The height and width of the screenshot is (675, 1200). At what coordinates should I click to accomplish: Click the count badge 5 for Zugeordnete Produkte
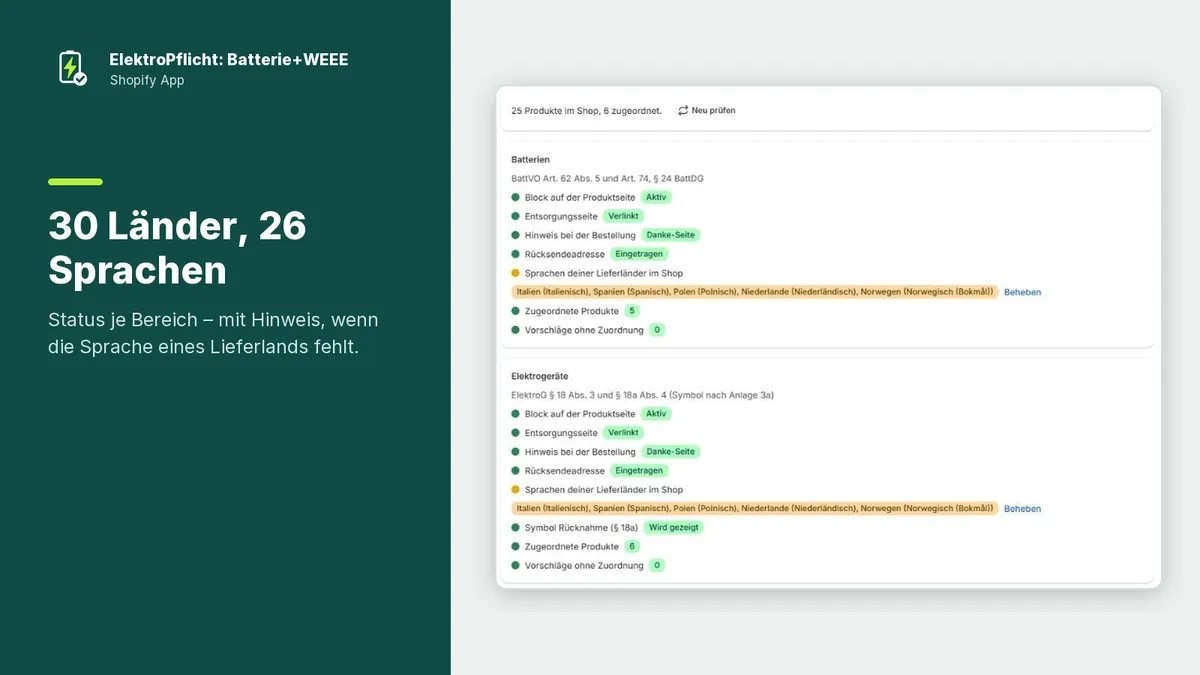pyautogui.click(x=632, y=311)
